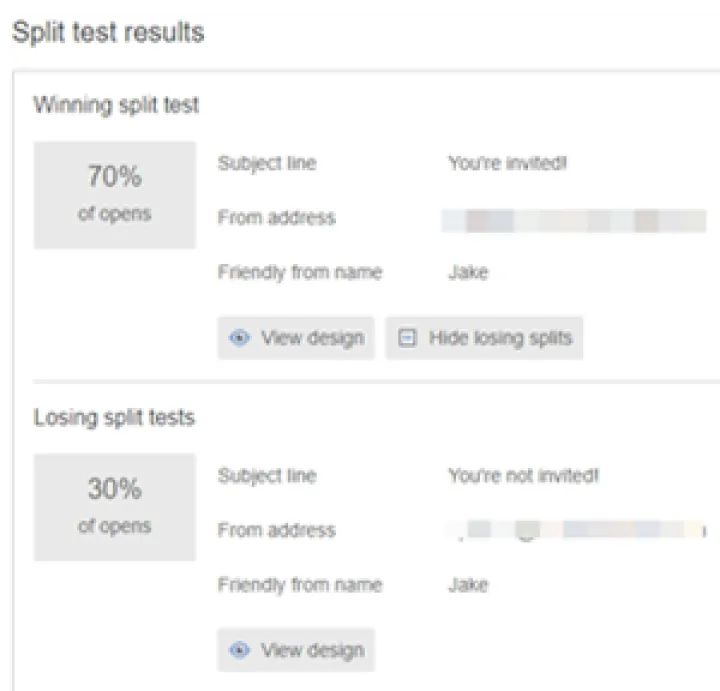Select the 70% of opens box
This screenshot has width=720, height=691.
coord(115,195)
